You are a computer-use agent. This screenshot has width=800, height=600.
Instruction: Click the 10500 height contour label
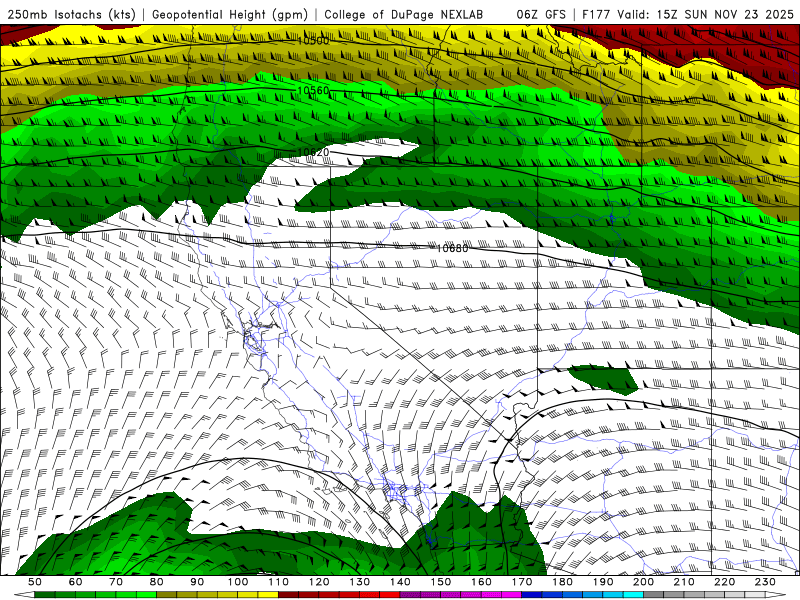[x=313, y=41]
